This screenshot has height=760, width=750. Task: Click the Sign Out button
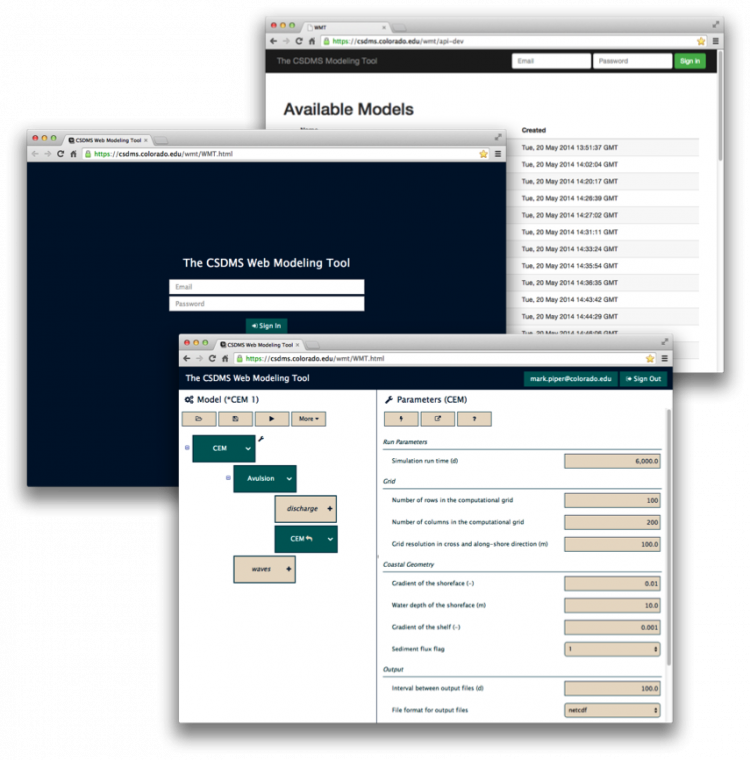641,379
